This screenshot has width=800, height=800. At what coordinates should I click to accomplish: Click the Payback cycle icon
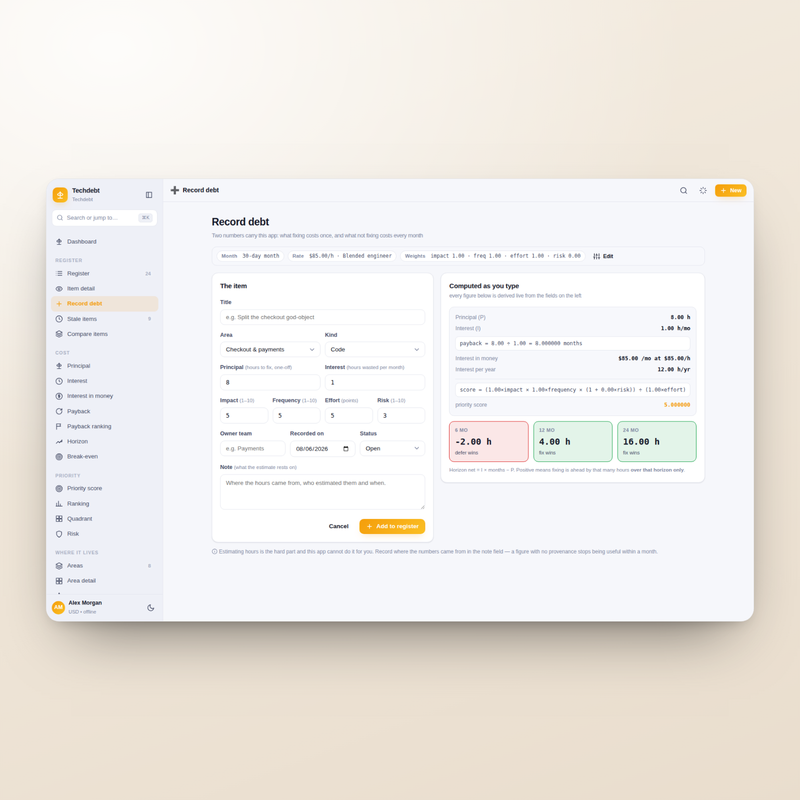click(x=59, y=411)
